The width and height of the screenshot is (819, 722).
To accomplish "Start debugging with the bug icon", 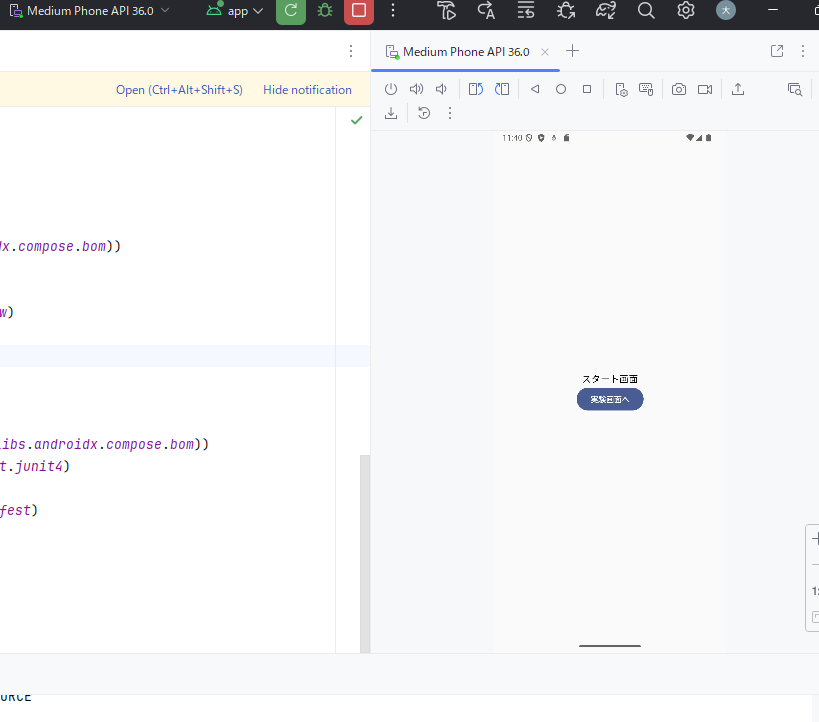I will coord(325,11).
